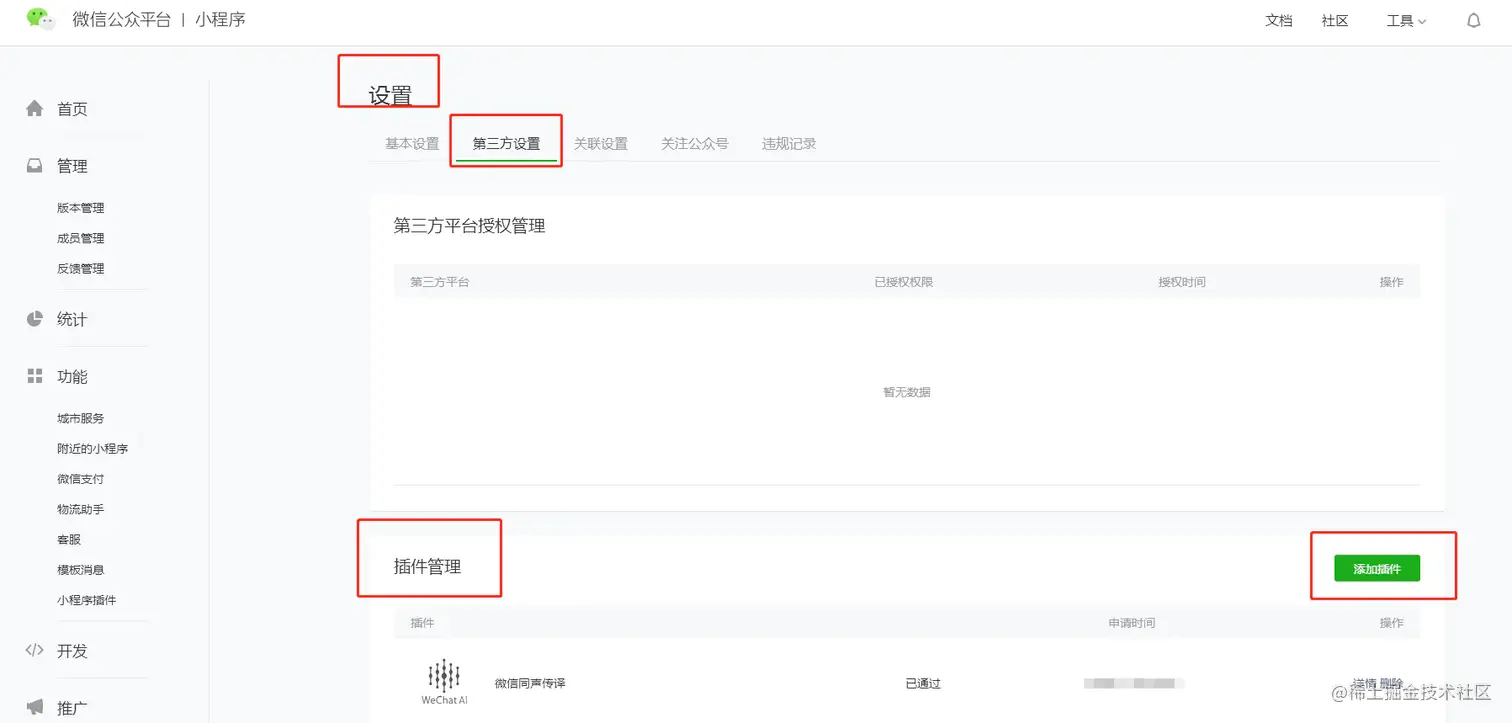
Task: Click the pie chart icon beside 统计
Action: coord(35,319)
